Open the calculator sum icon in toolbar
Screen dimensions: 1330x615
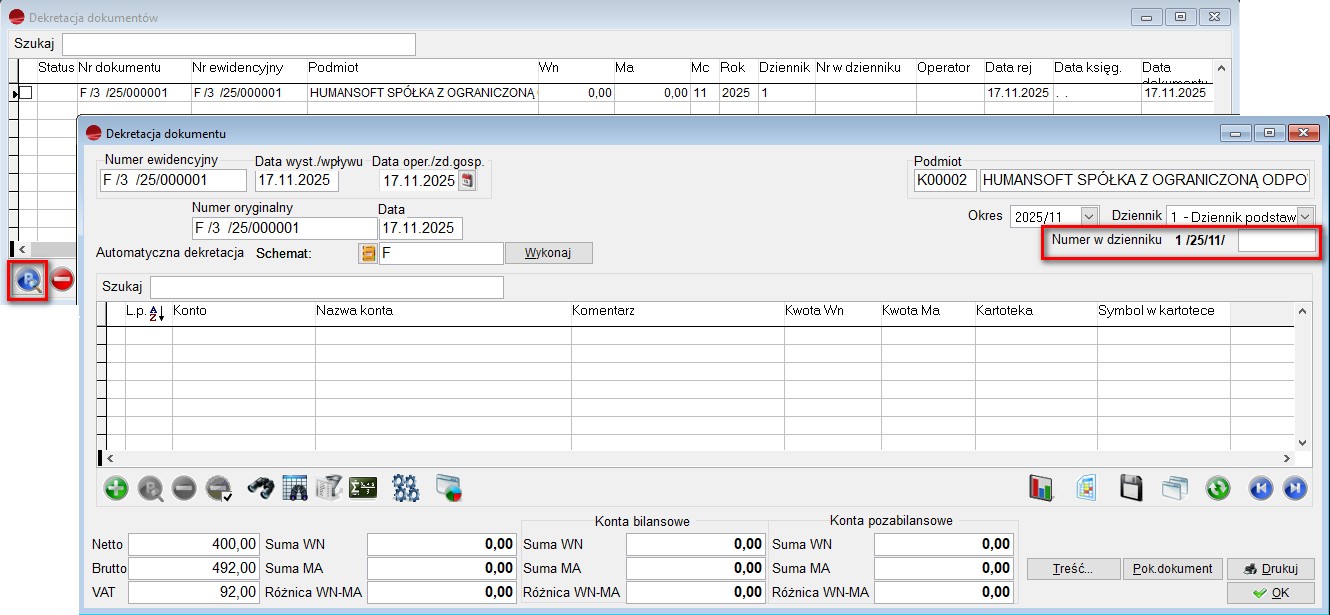(362, 488)
